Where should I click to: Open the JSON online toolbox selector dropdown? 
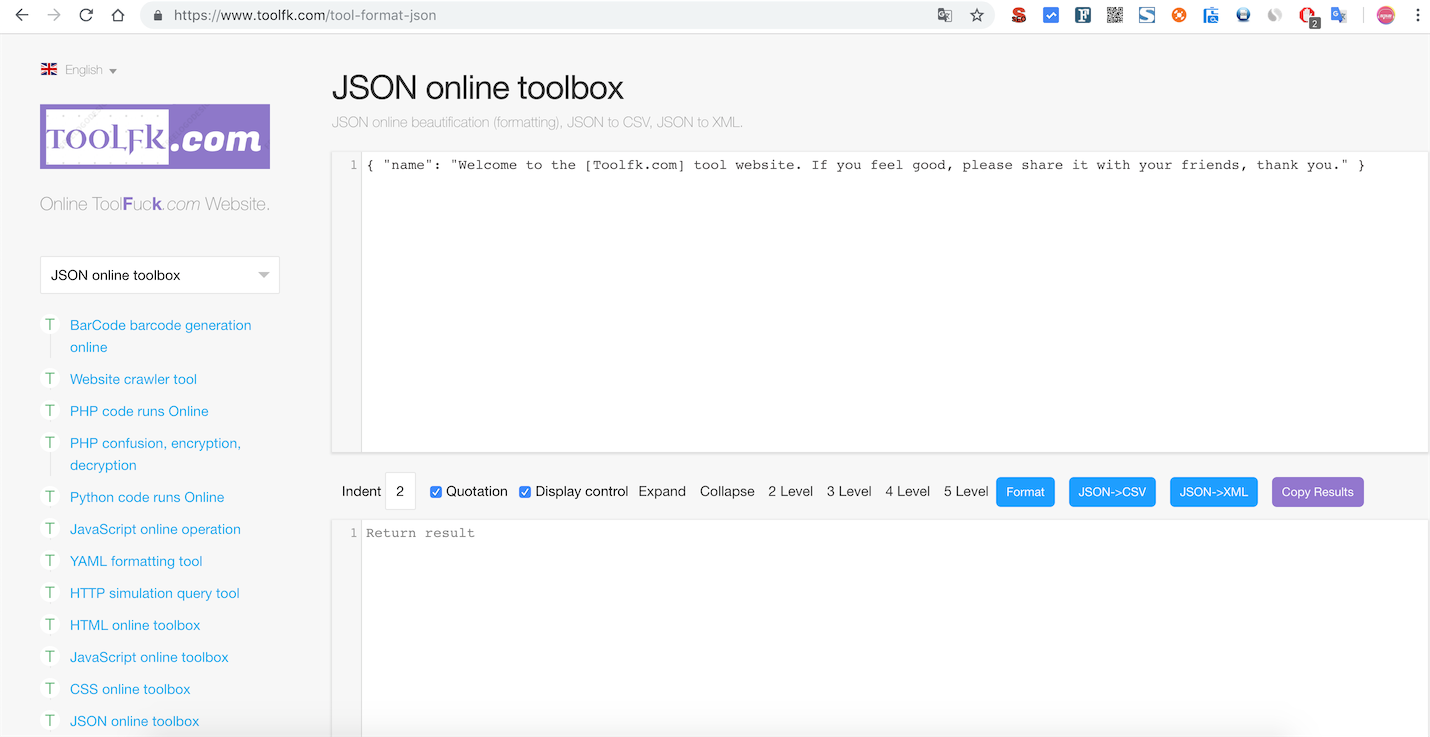pyautogui.click(x=159, y=274)
